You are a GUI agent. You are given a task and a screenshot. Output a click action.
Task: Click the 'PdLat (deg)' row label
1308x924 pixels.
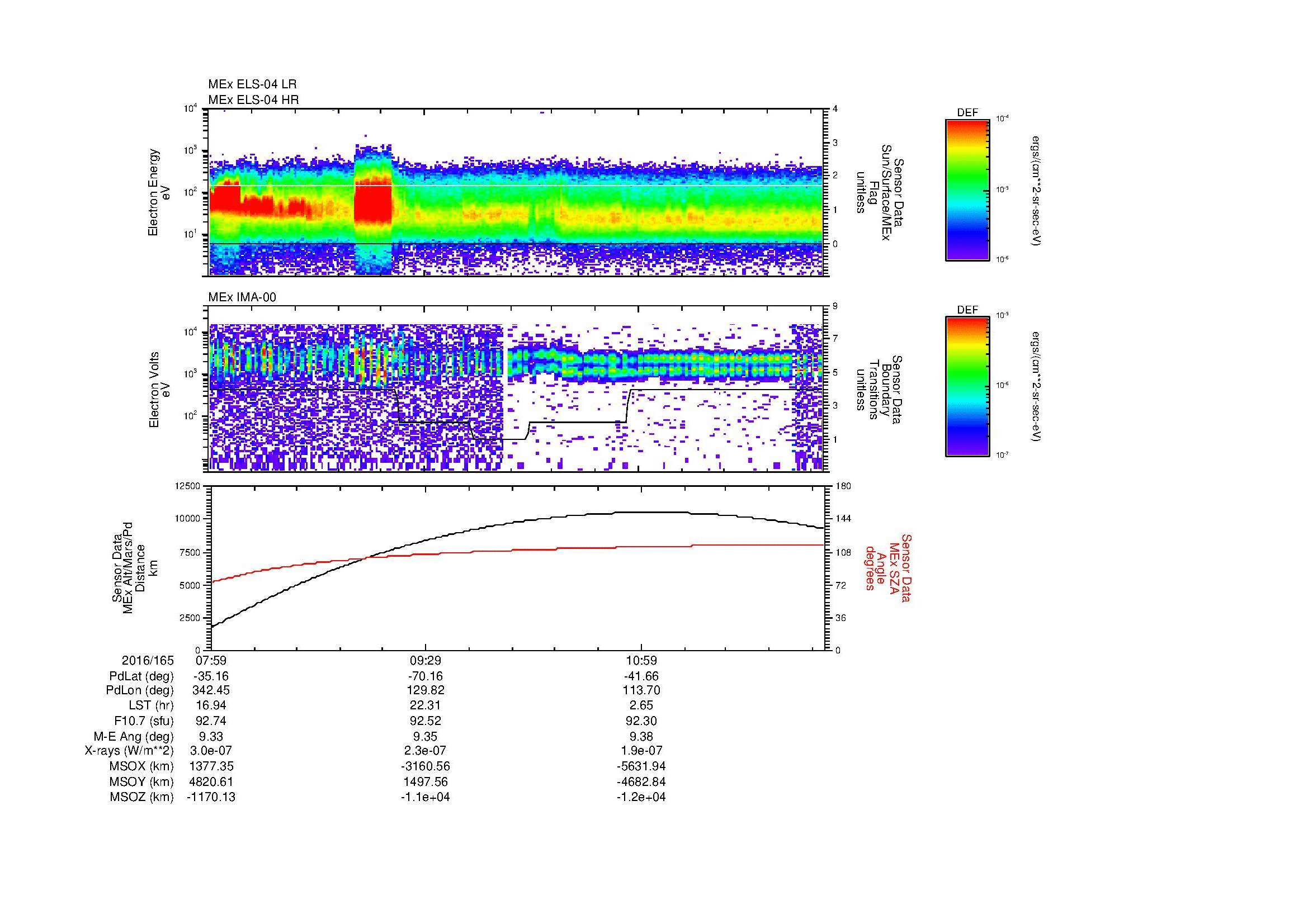pyautogui.click(x=141, y=676)
